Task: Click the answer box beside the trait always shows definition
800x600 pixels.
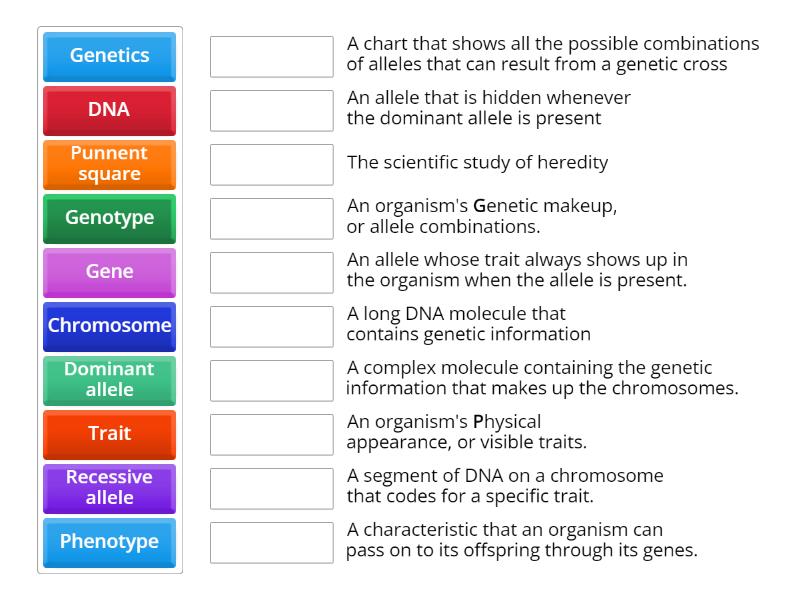Action: tap(271, 273)
